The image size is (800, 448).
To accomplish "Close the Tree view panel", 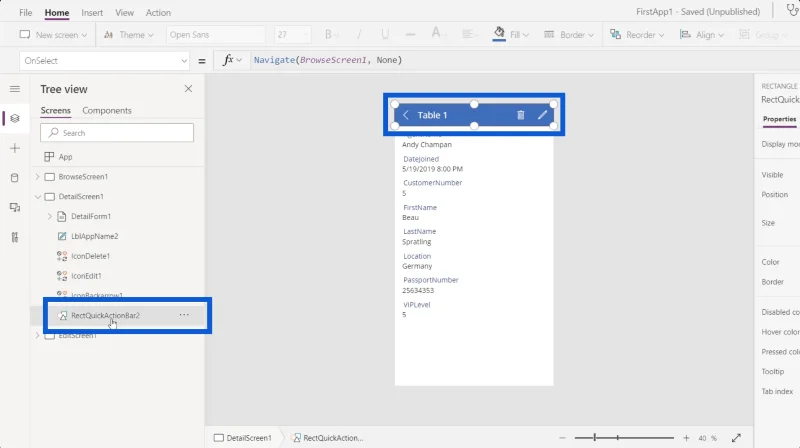I will (x=188, y=89).
